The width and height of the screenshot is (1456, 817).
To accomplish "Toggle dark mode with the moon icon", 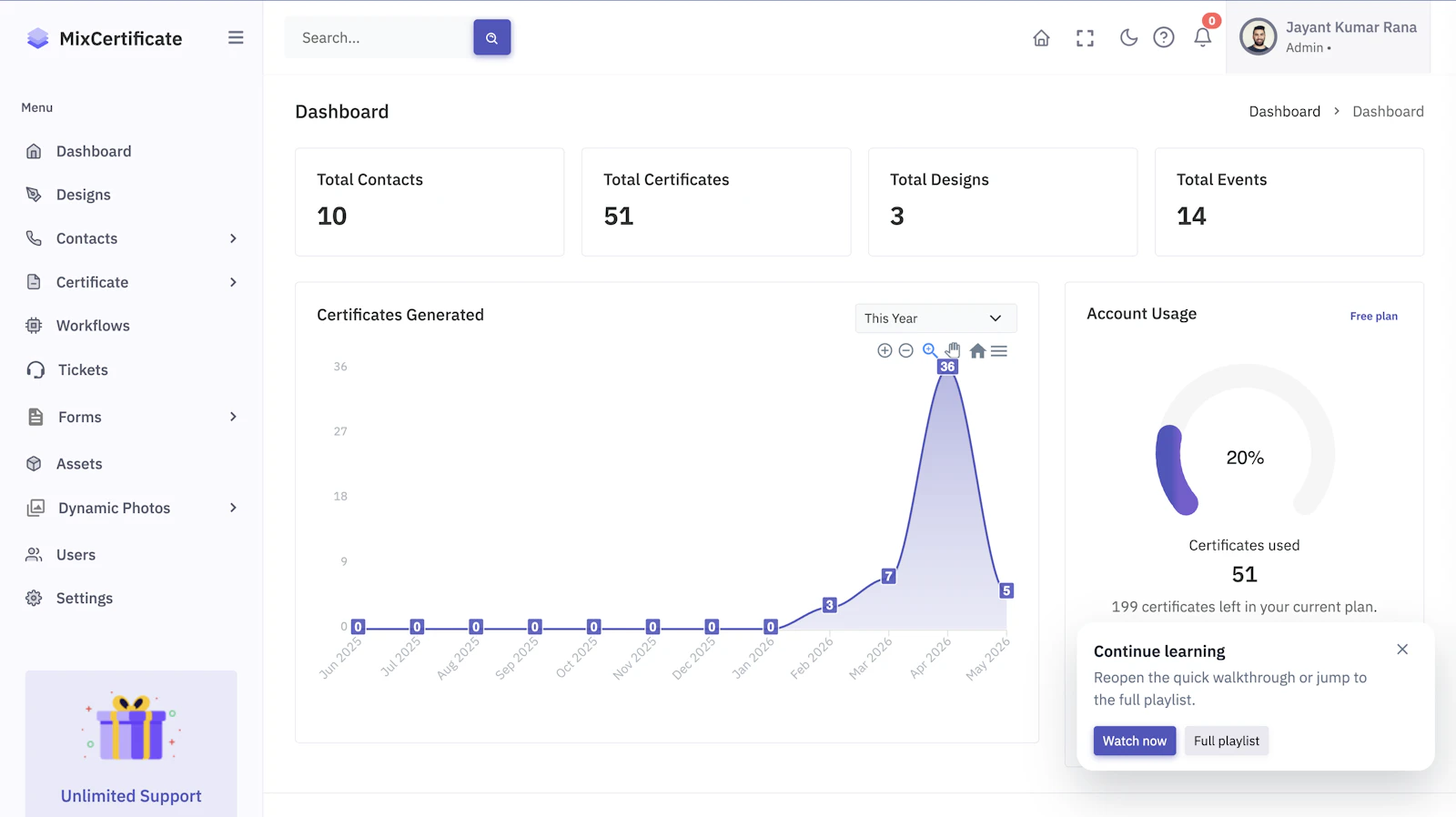I will pyautogui.click(x=1128, y=37).
